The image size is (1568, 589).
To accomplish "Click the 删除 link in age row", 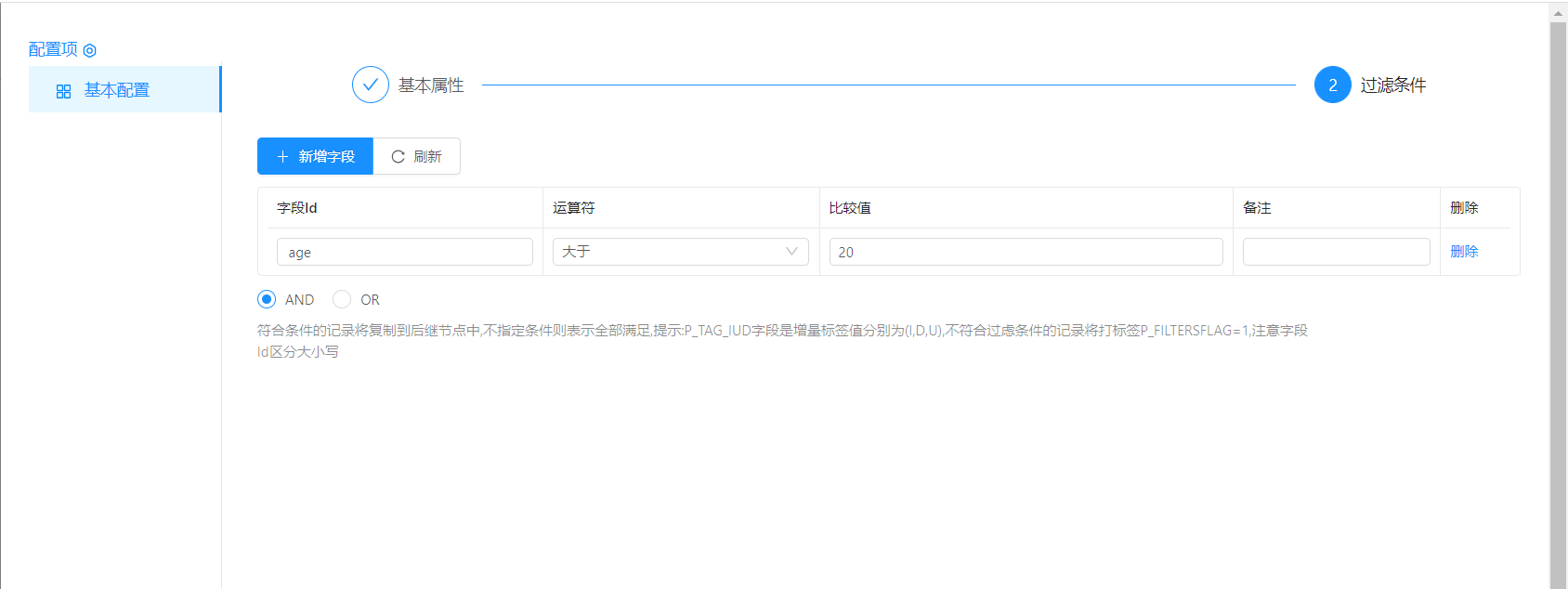I will (x=1463, y=252).
